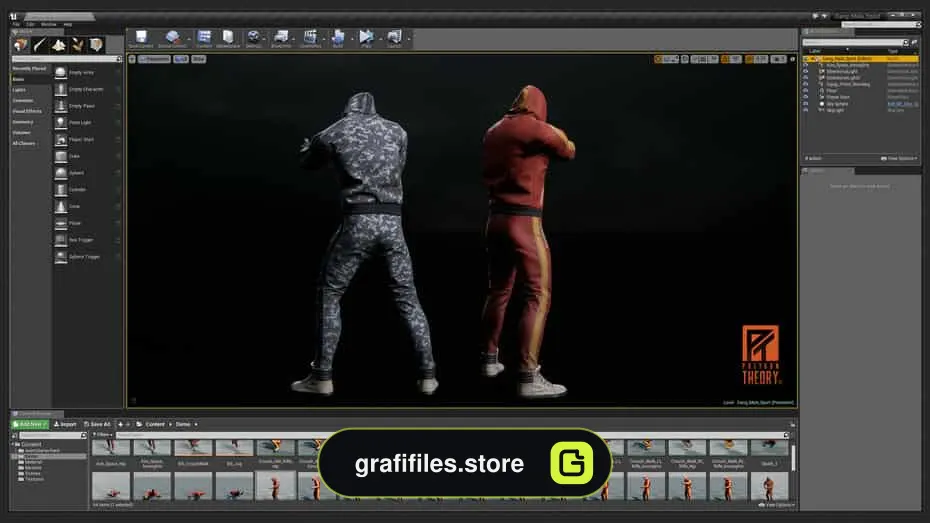Click the Sphere Trigger icon

tap(60, 257)
